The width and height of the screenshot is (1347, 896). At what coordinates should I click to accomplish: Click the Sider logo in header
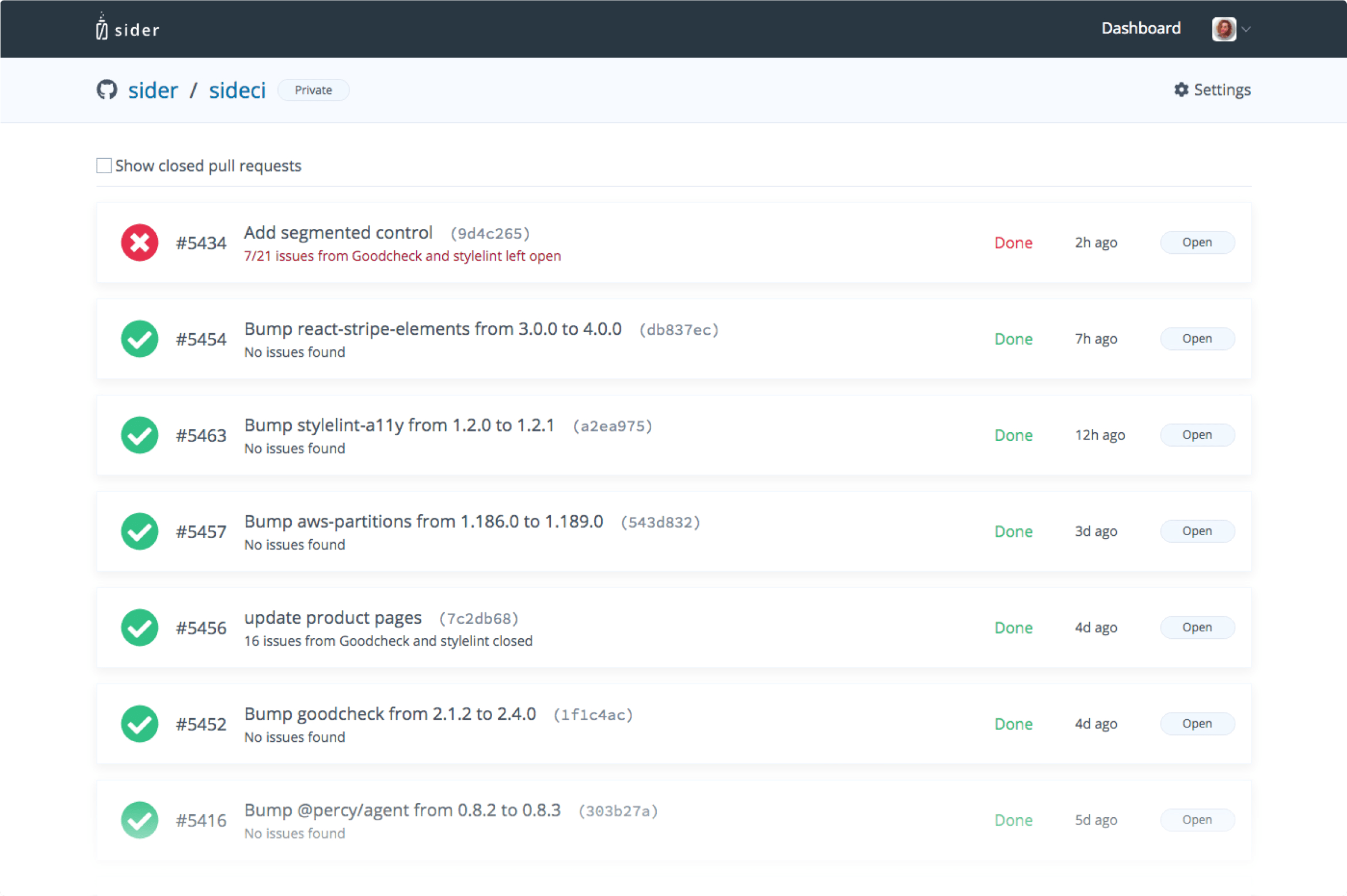pyautogui.click(x=127, y=27)
